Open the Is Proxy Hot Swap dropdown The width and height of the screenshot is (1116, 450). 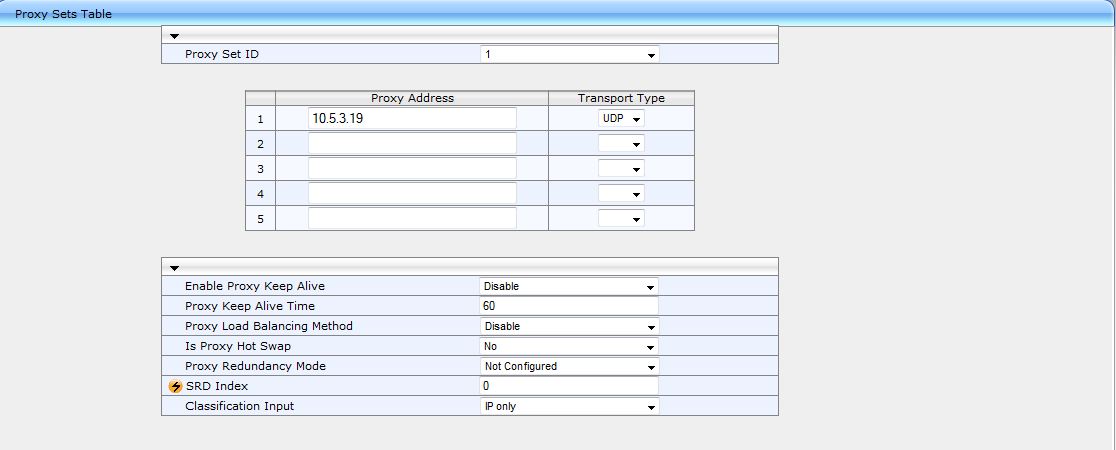pyautogui.click(x=569, y=347)
